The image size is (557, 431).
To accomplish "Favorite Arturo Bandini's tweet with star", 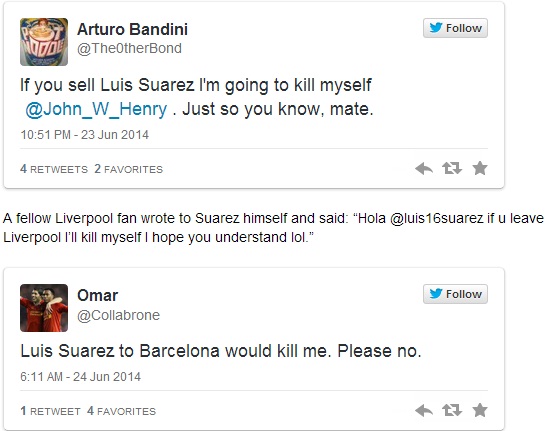I will (x=480, y=168).
